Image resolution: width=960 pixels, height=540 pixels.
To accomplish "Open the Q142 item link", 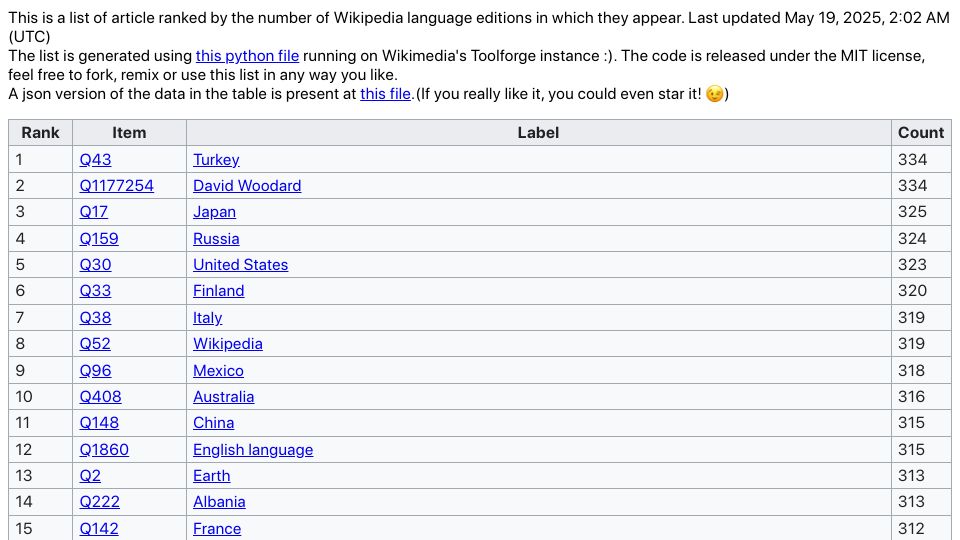I will click(x=99, y=528).
